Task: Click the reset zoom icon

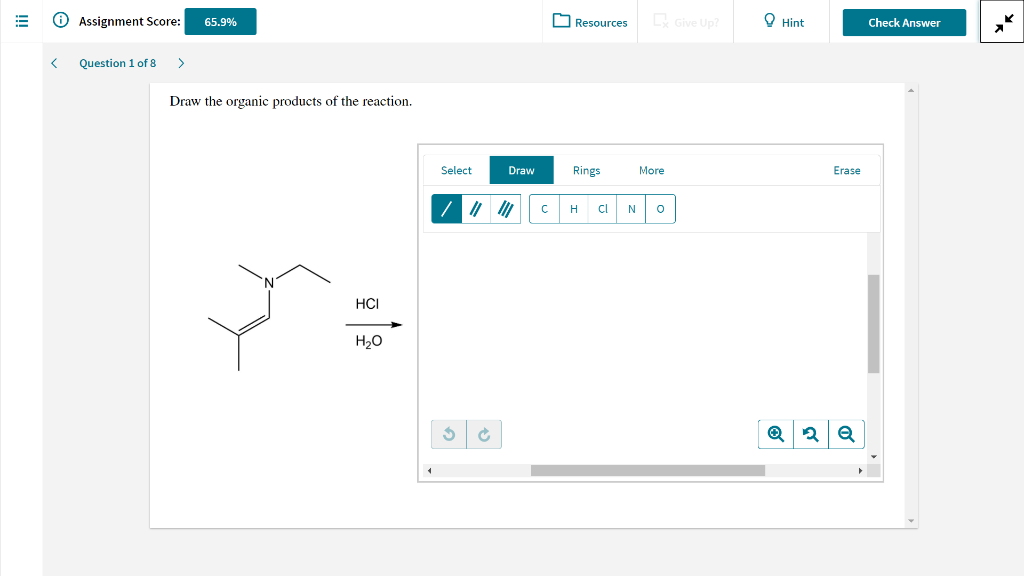Action: pos(811,434)
